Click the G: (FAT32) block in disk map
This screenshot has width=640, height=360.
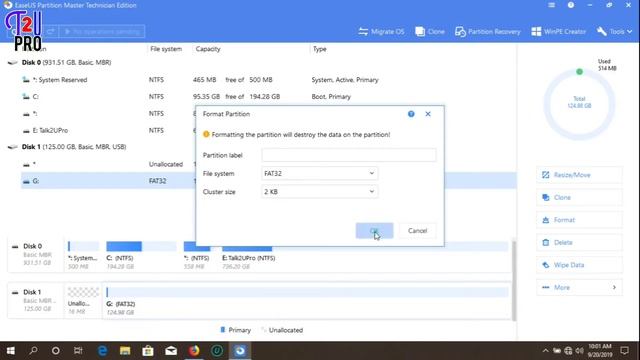pyautogui.click(x=307, y=301)
